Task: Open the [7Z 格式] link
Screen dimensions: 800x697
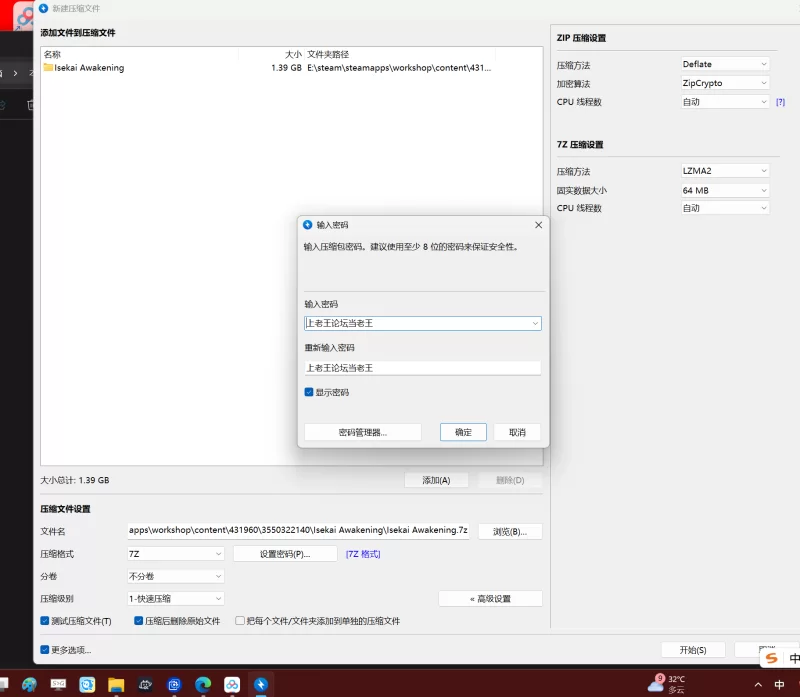Action: click(x=363, y=554)
